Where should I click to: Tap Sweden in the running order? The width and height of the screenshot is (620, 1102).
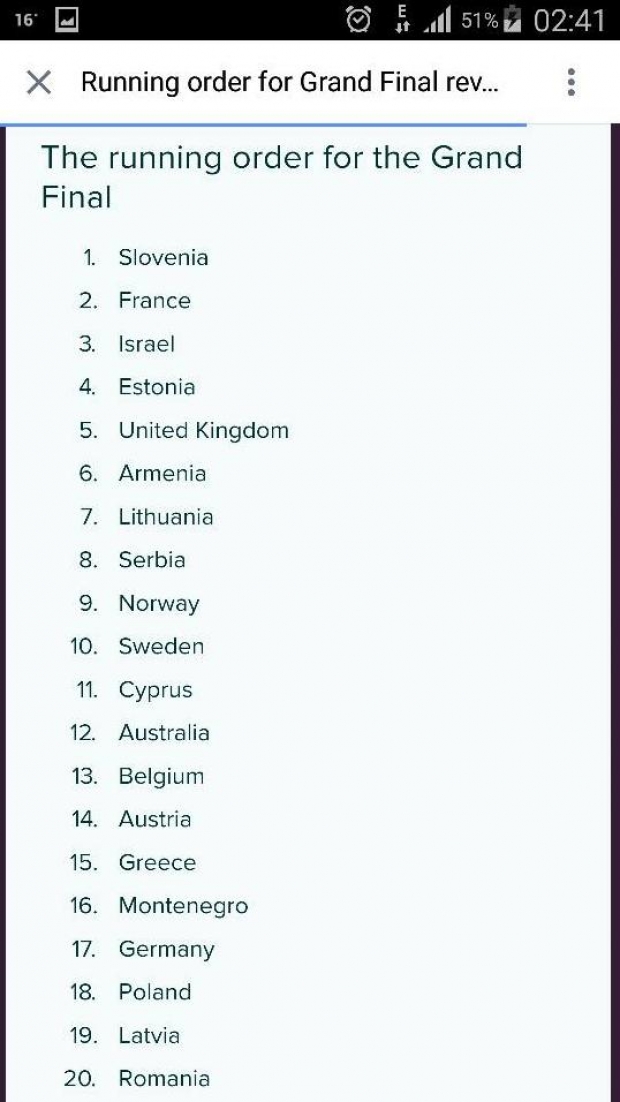pyautogui.click(x=161, y=646)
